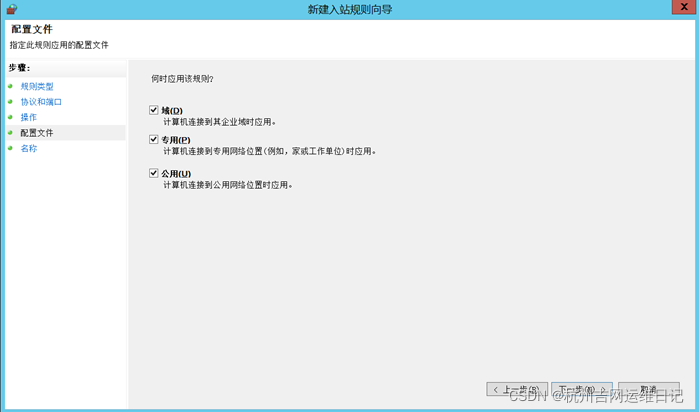This screenshot has width=699, height=412.
Task: Click the 下一步 next button
Action: click(x=582, y=389)
